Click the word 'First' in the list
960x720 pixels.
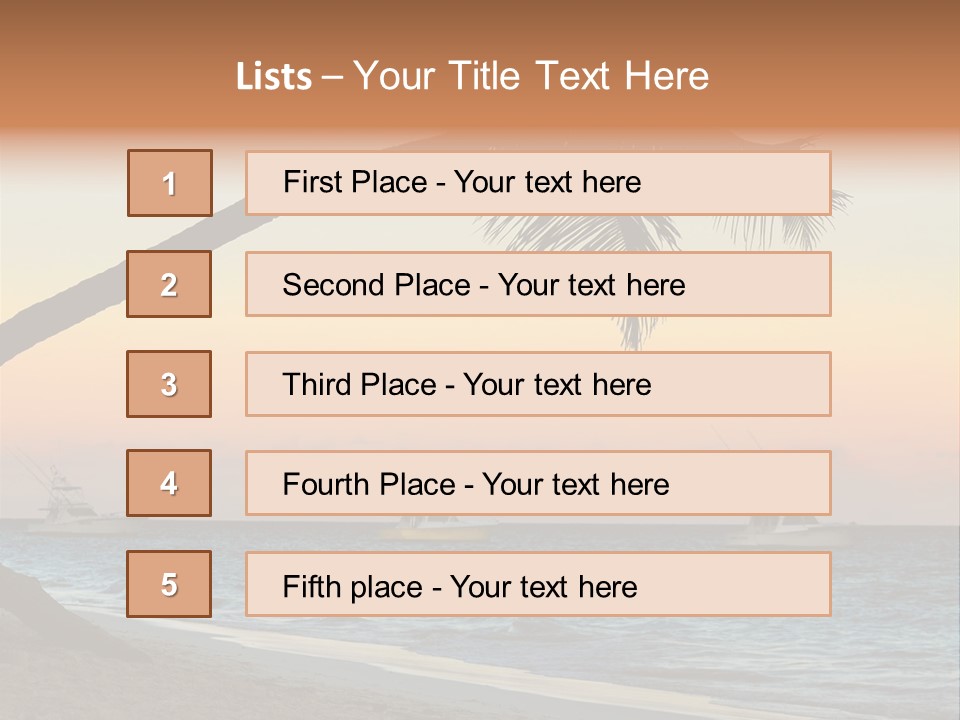312,182
